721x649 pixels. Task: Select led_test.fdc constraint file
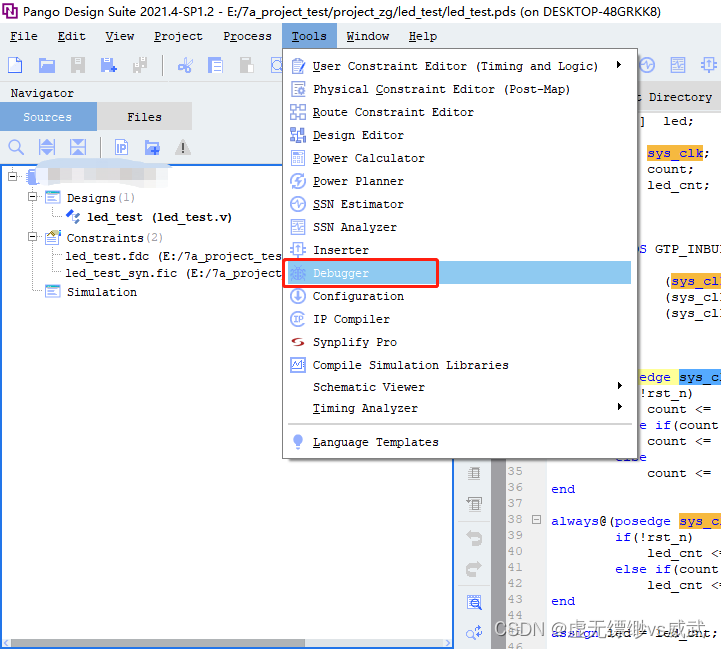pos(173,256)
